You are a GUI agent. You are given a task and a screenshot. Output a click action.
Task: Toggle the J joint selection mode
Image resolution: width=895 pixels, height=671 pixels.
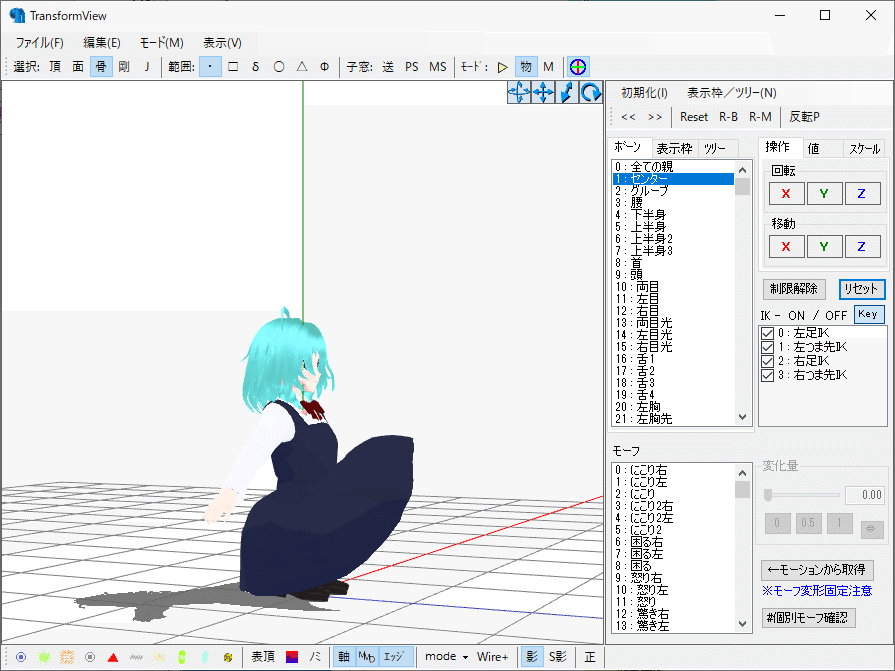(x=147, y=67)
